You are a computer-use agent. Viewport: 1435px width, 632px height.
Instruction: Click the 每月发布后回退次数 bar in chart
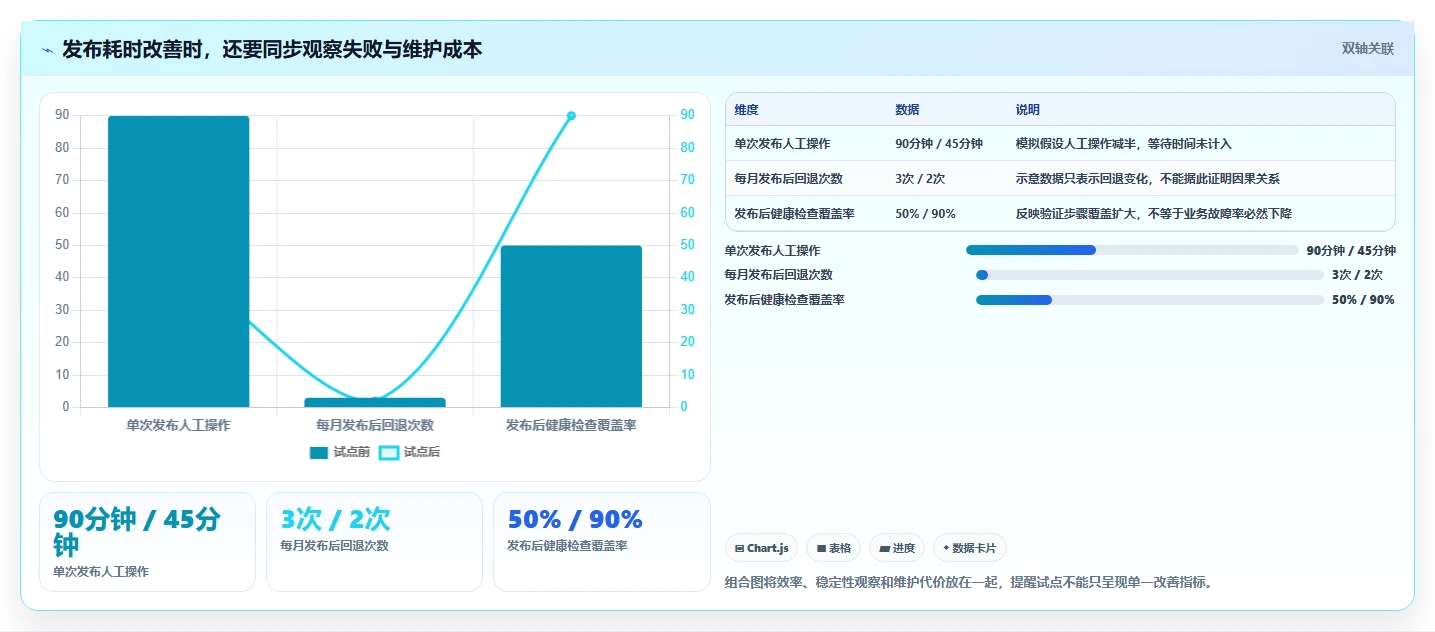tap(375, 402)
